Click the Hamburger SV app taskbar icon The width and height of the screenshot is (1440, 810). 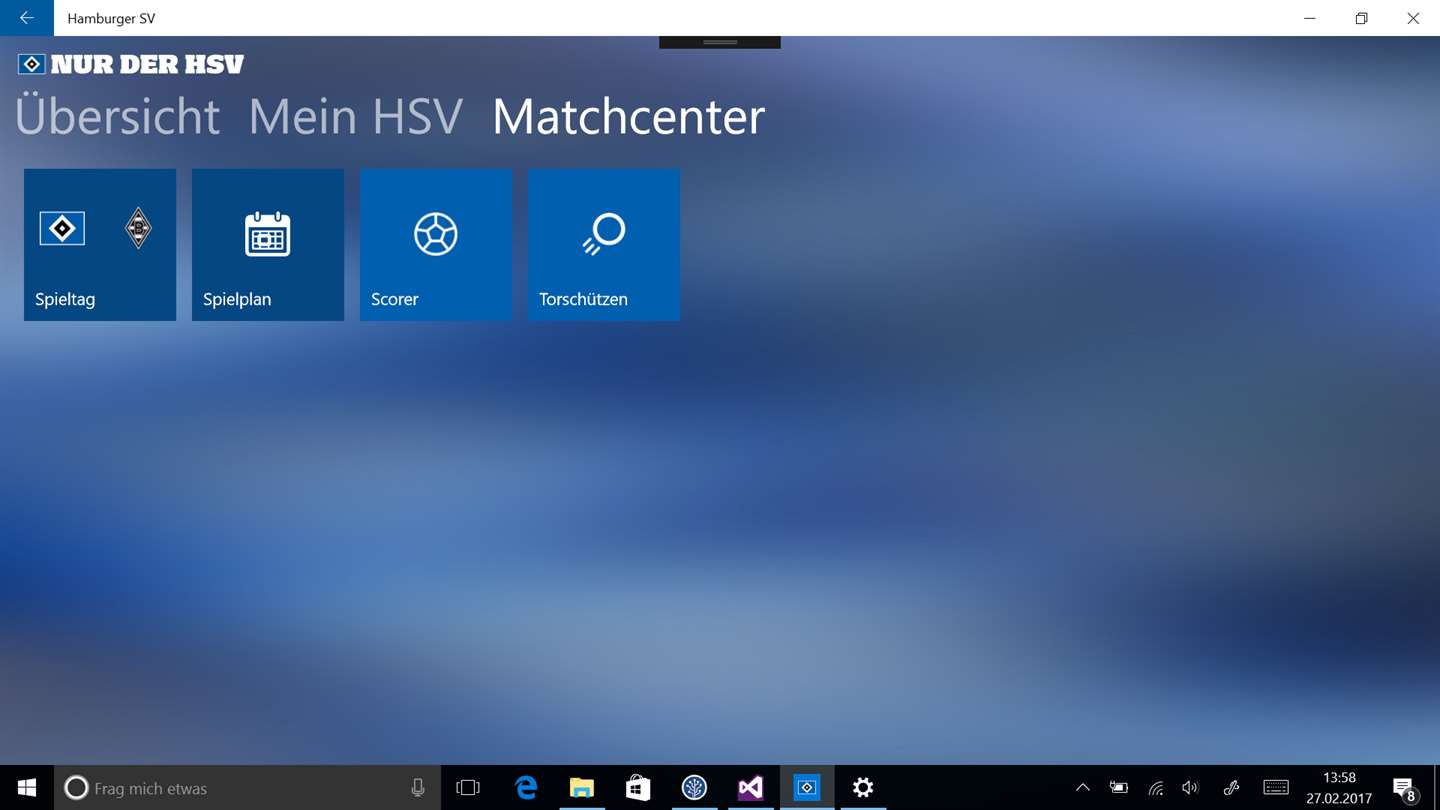(806, 788)
